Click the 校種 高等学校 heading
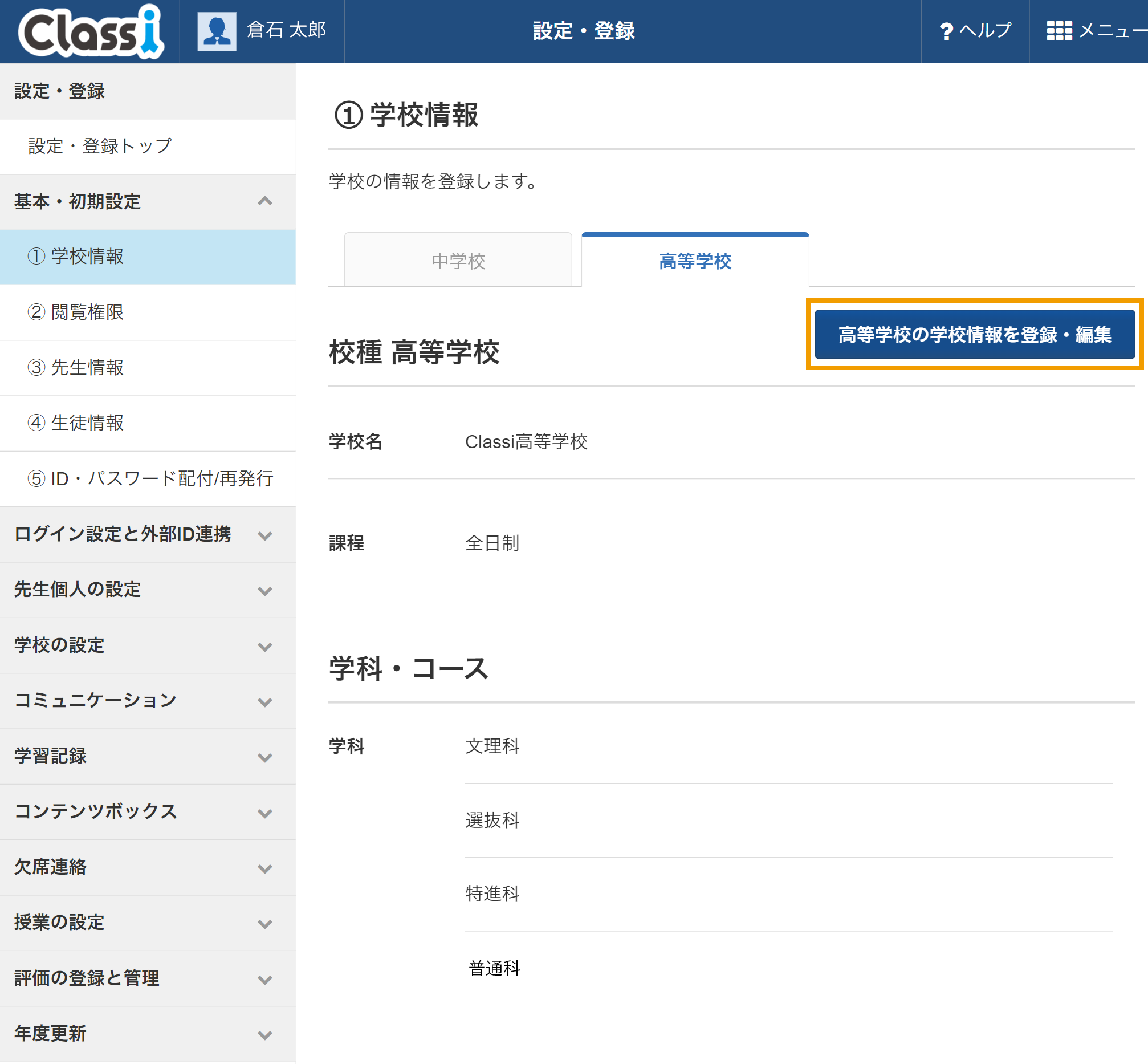This screenshot has height=1064, width=1148. tap(414, 352)
